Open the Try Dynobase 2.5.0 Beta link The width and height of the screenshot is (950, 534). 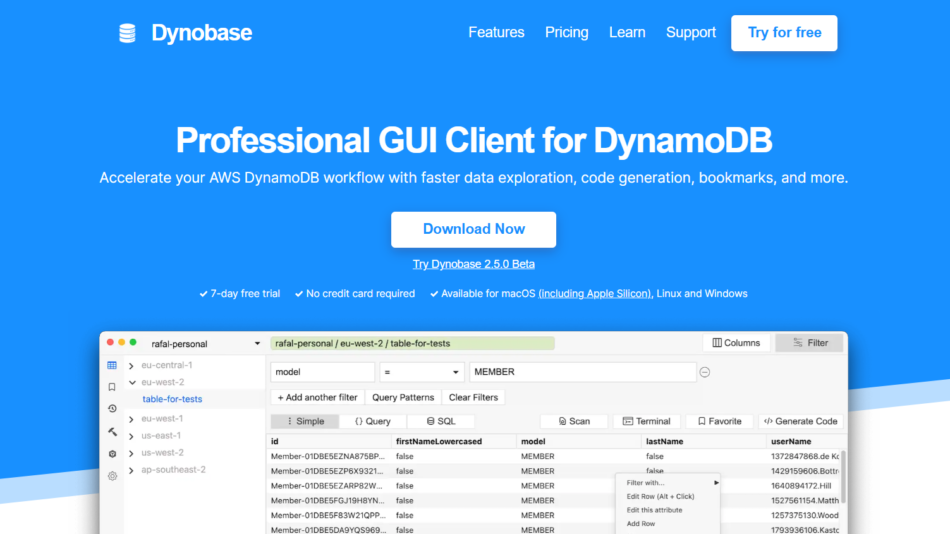(473, 264)
